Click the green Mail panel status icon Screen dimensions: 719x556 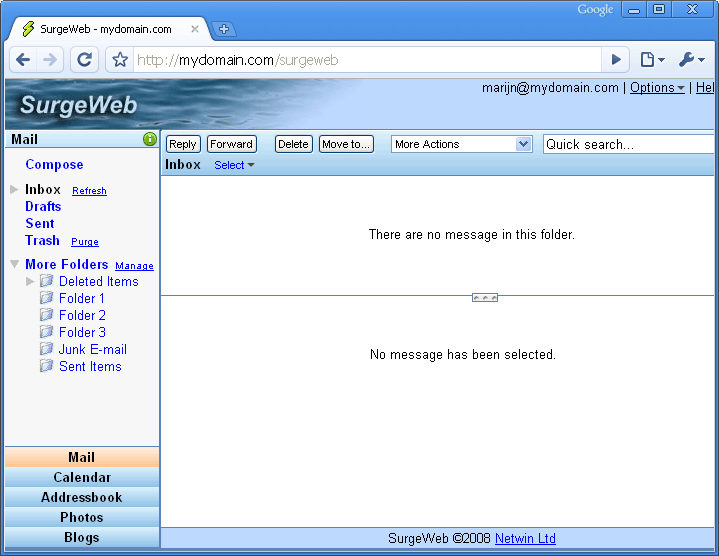(150, 139)
